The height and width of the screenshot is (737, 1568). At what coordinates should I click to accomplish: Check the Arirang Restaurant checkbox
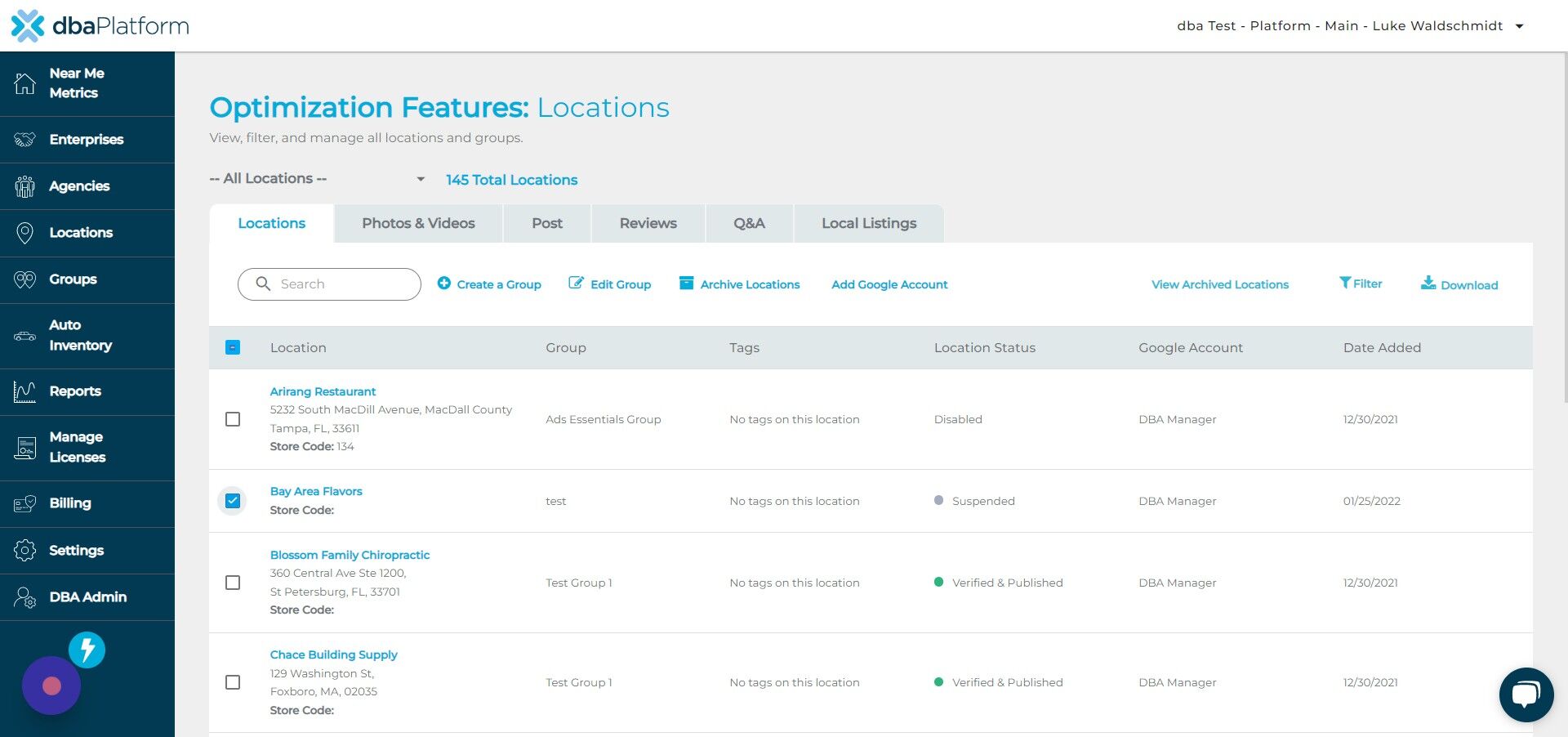(233, 419)
